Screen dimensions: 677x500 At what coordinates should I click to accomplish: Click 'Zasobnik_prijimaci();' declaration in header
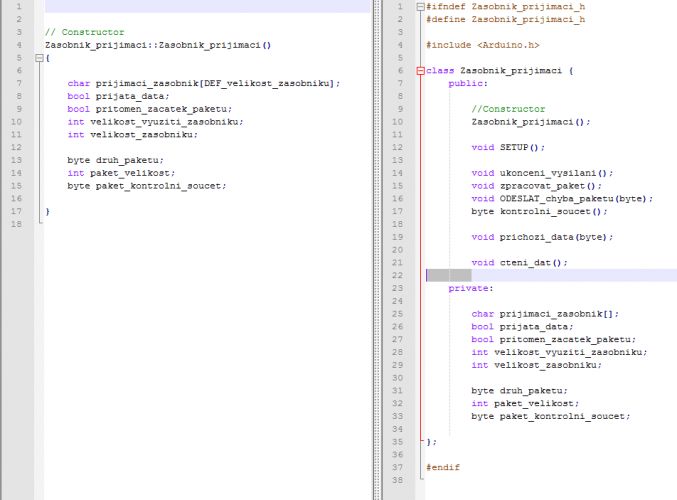[531, 122]
